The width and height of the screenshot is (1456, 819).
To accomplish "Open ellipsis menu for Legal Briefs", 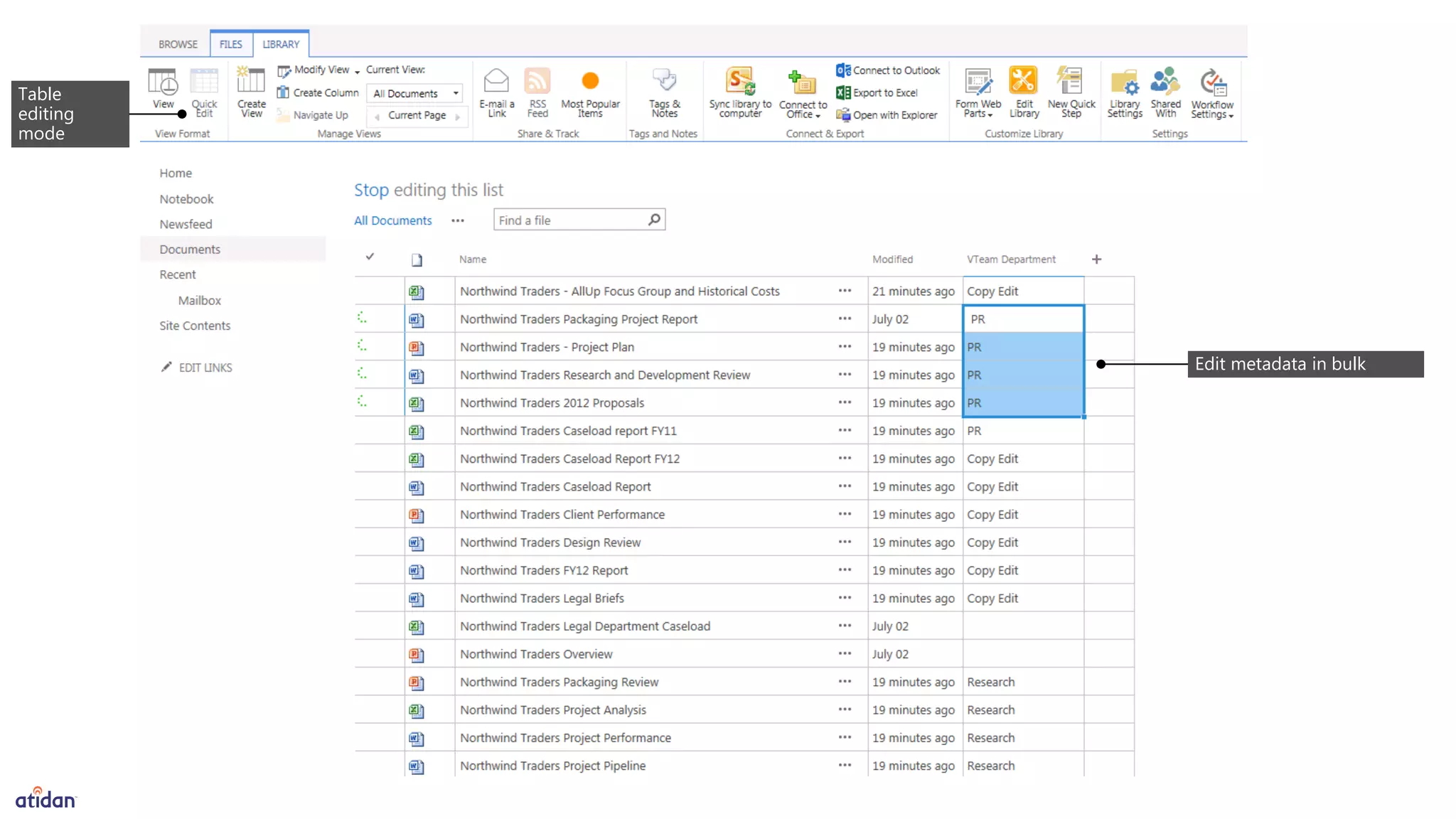I will tap(845, 598).
